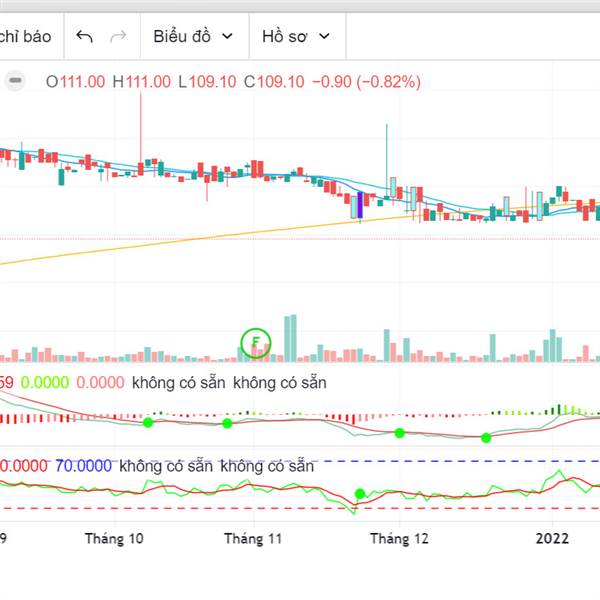Click the change value −0.90 (−0.82%)
The image size is (600, 600).
367,82
